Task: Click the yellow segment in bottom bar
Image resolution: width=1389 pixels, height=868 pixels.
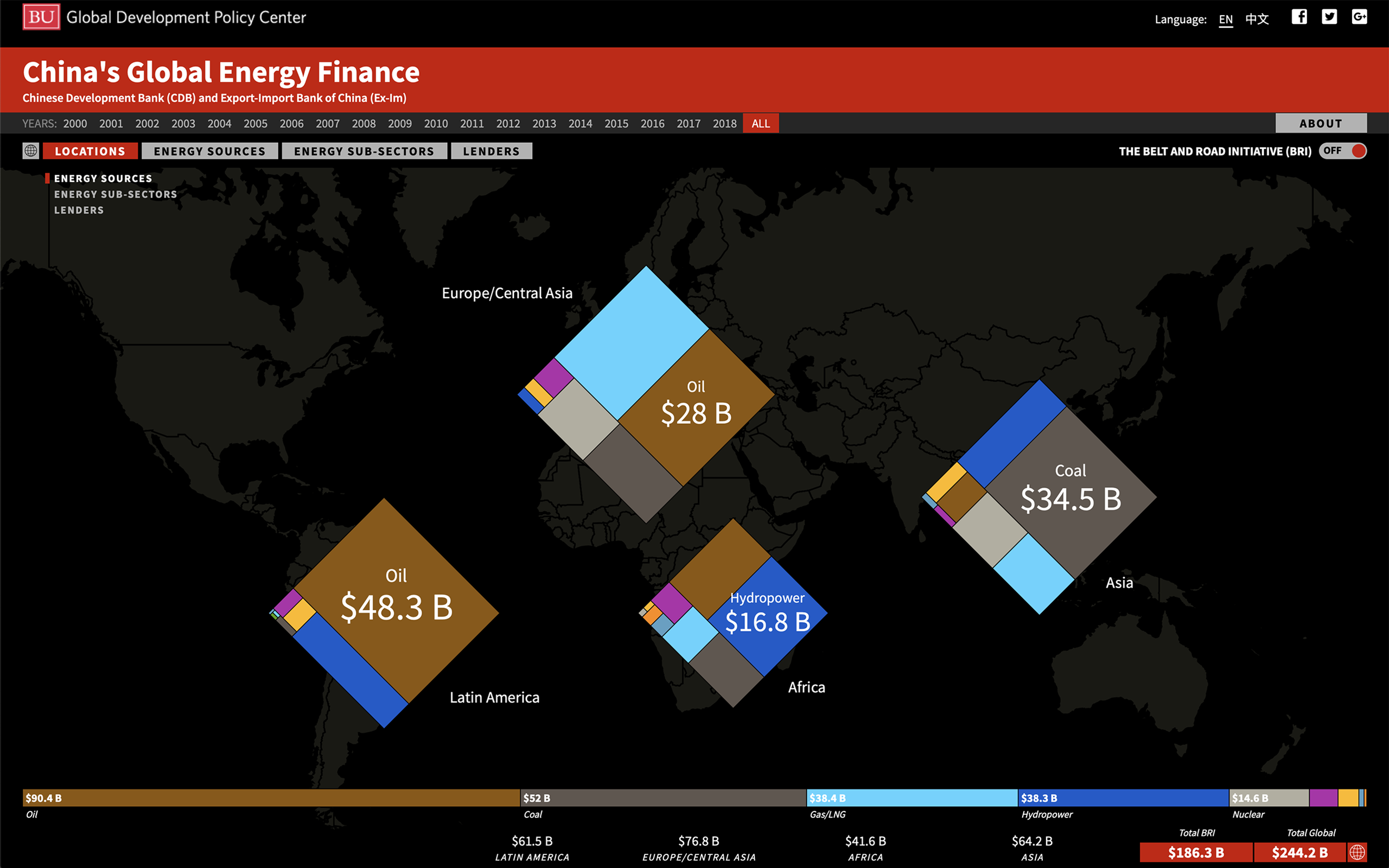Action: point(1348,798)
